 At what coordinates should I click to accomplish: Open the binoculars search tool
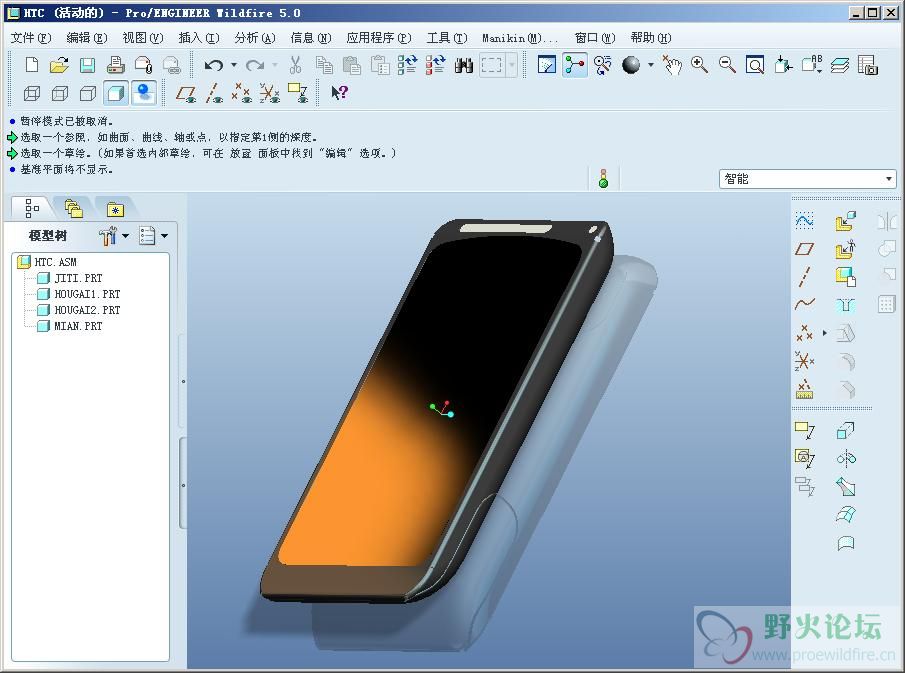tap(463, 65)
